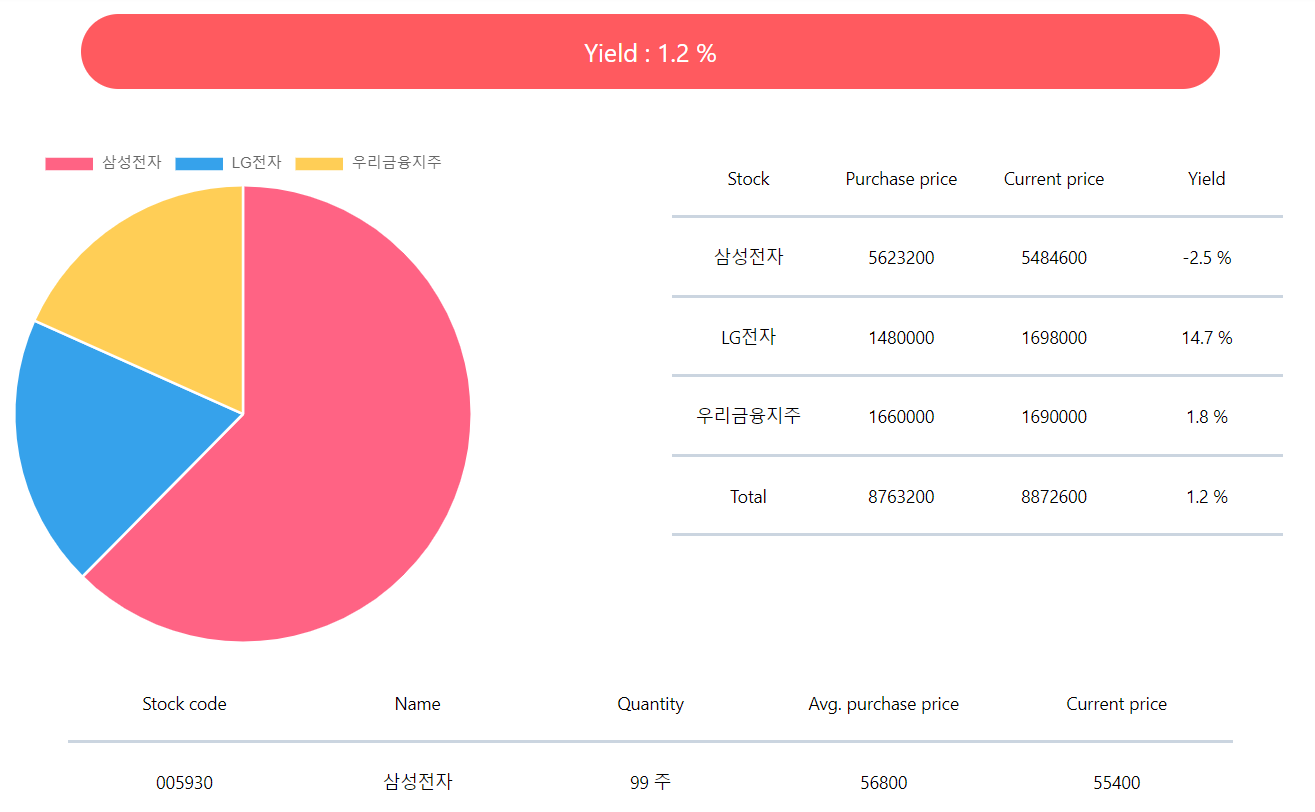The image size is (1315, 812).
Task: Click the Yield column header
Action: pyautogui.click(x=1206, y=179)
